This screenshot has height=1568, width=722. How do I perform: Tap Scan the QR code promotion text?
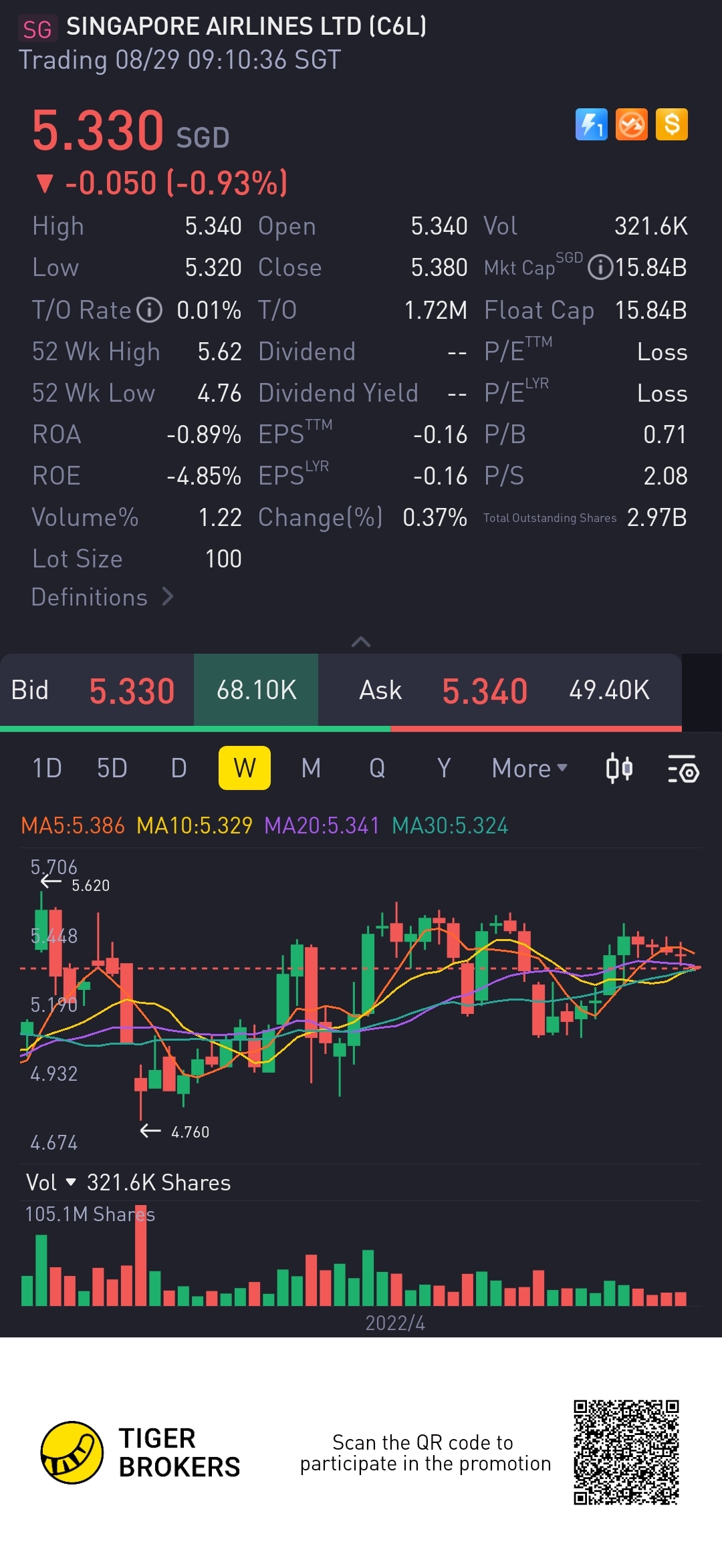[x=425, y=1452]
